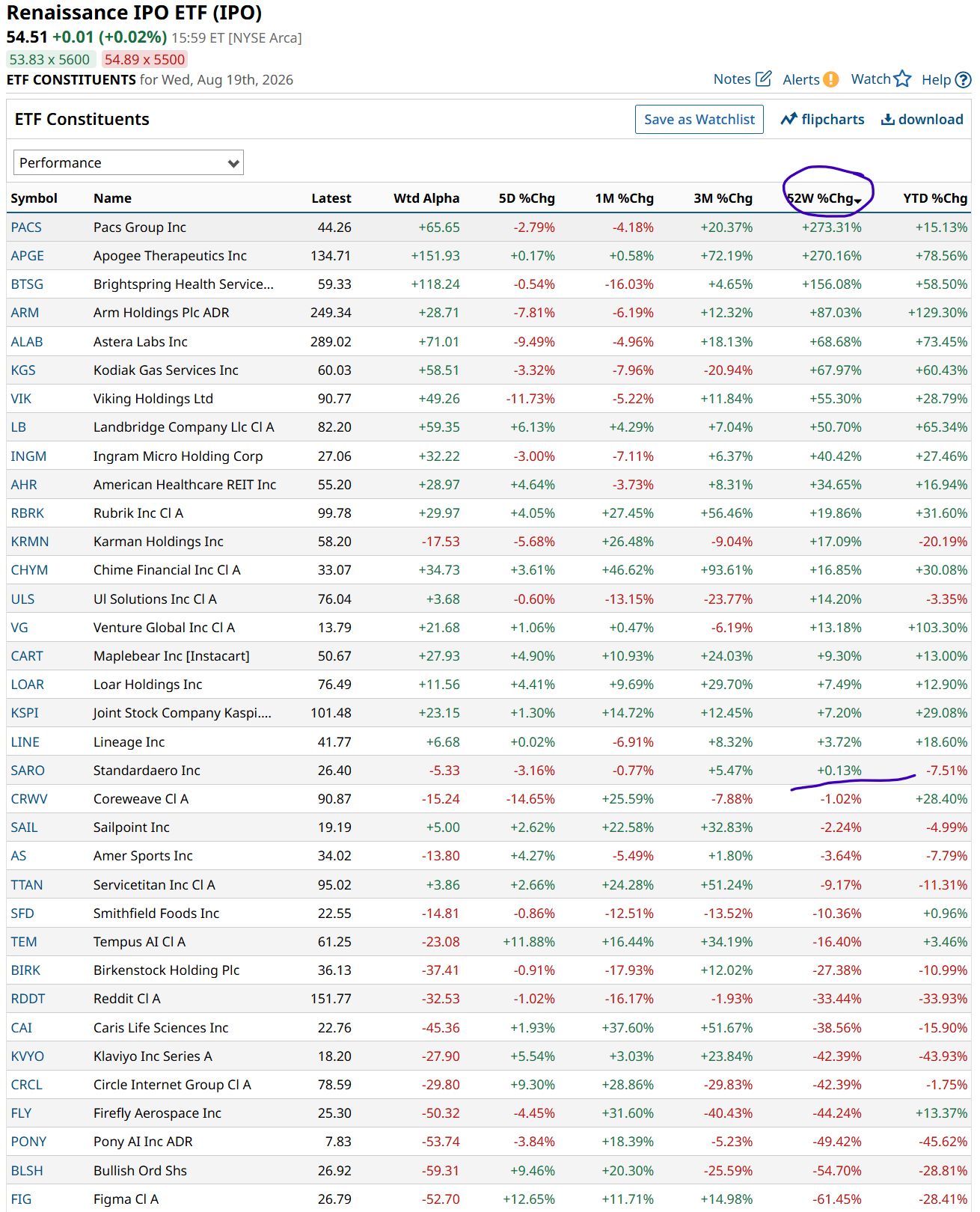Open Alerts via the orange exclamation icon
Screen dimensions: 980x1212
(x=830, y=79)
